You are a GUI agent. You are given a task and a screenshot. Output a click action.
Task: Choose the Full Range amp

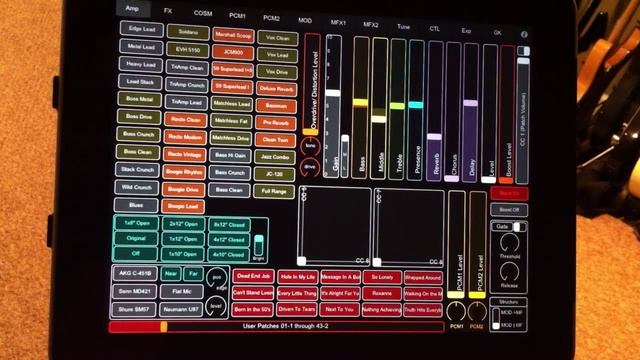(274, 191)
